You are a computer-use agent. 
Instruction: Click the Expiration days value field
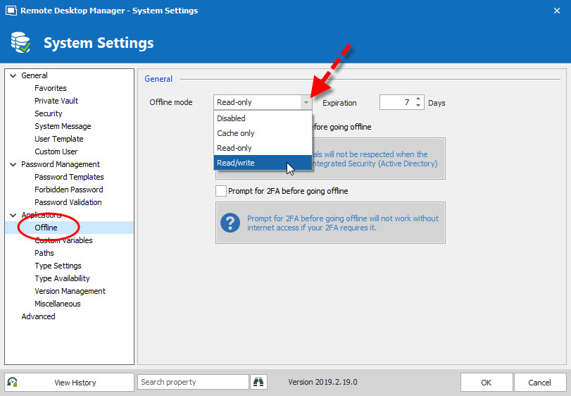coord(397,102)
